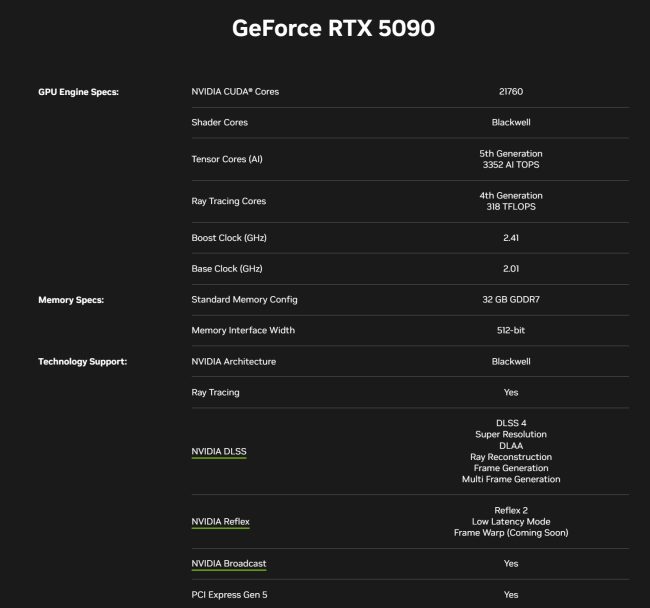Open the NVIDIA DLSS link
The height and width of the screenshot is (608, 650).
(219, 451)
